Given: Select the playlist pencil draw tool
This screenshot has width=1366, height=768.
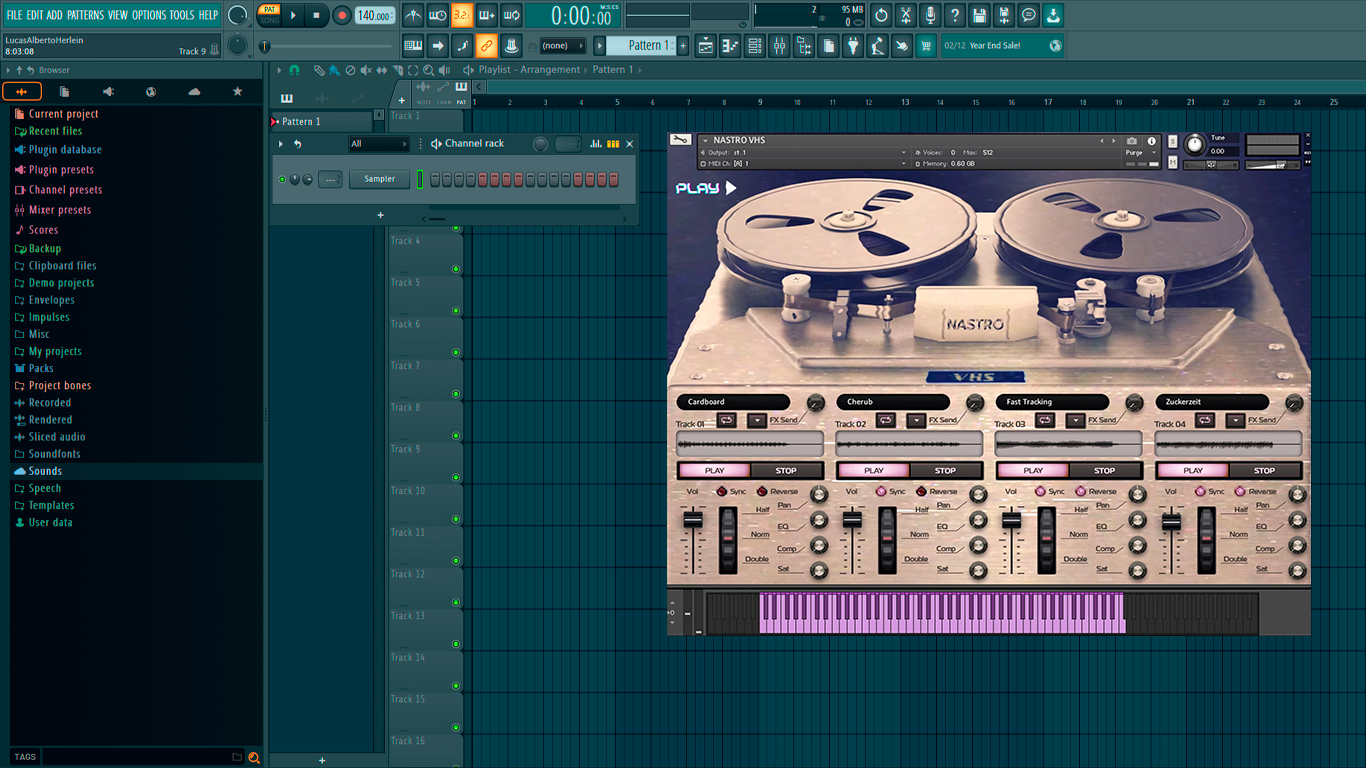Looking at the screenshot, I should point(318,70).
